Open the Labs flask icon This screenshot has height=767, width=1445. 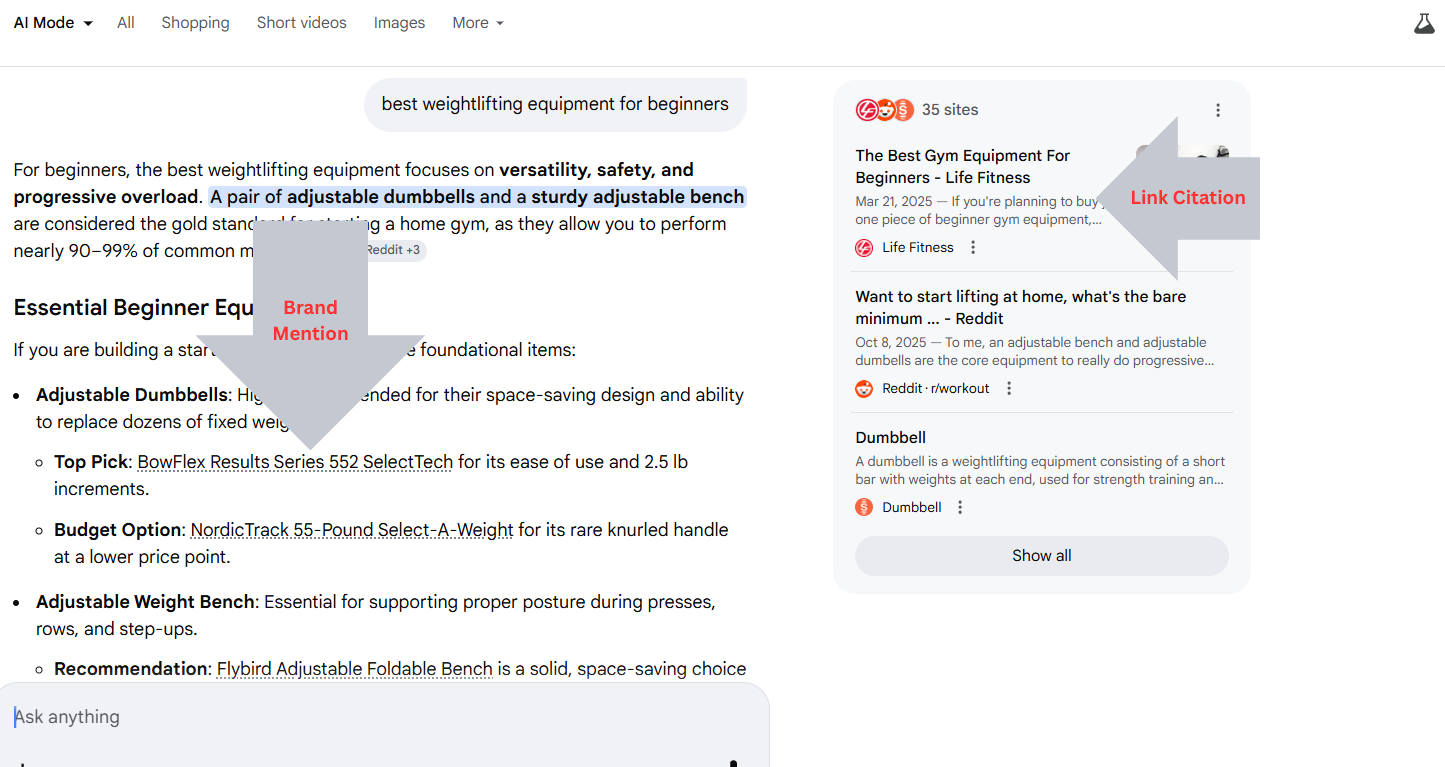[x=1424, y=23]
